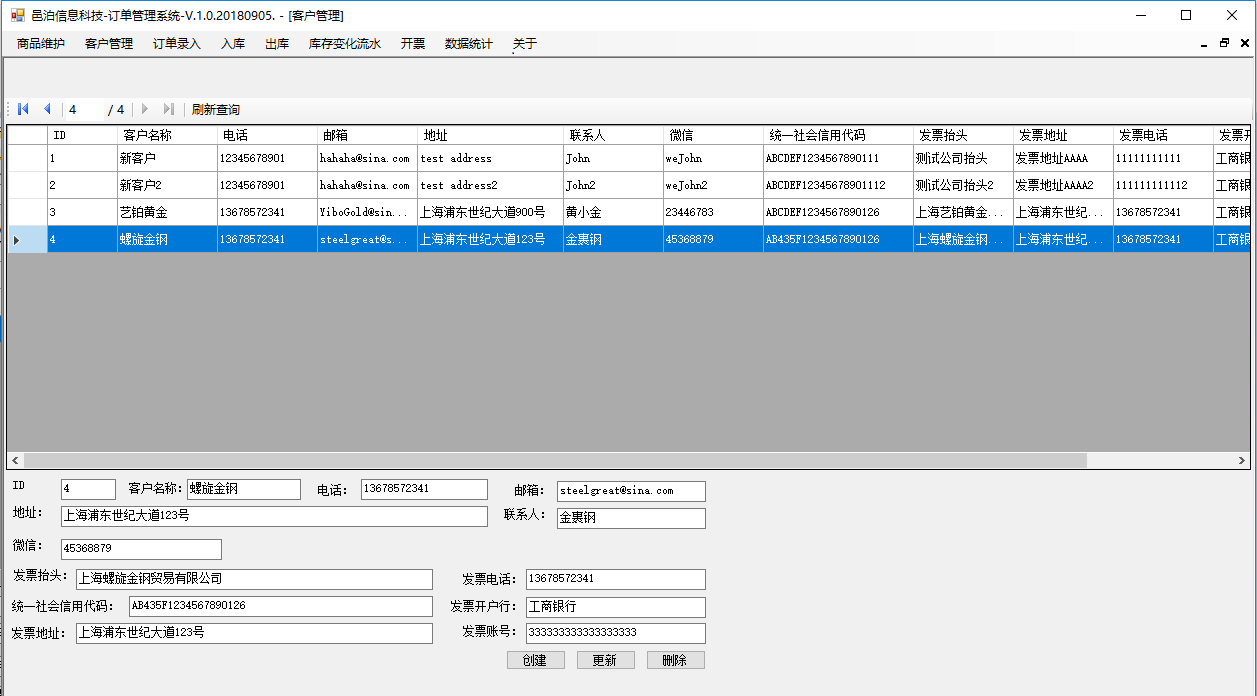Click the 删除 button
1257x696 pixels.
tap(675, 660)
